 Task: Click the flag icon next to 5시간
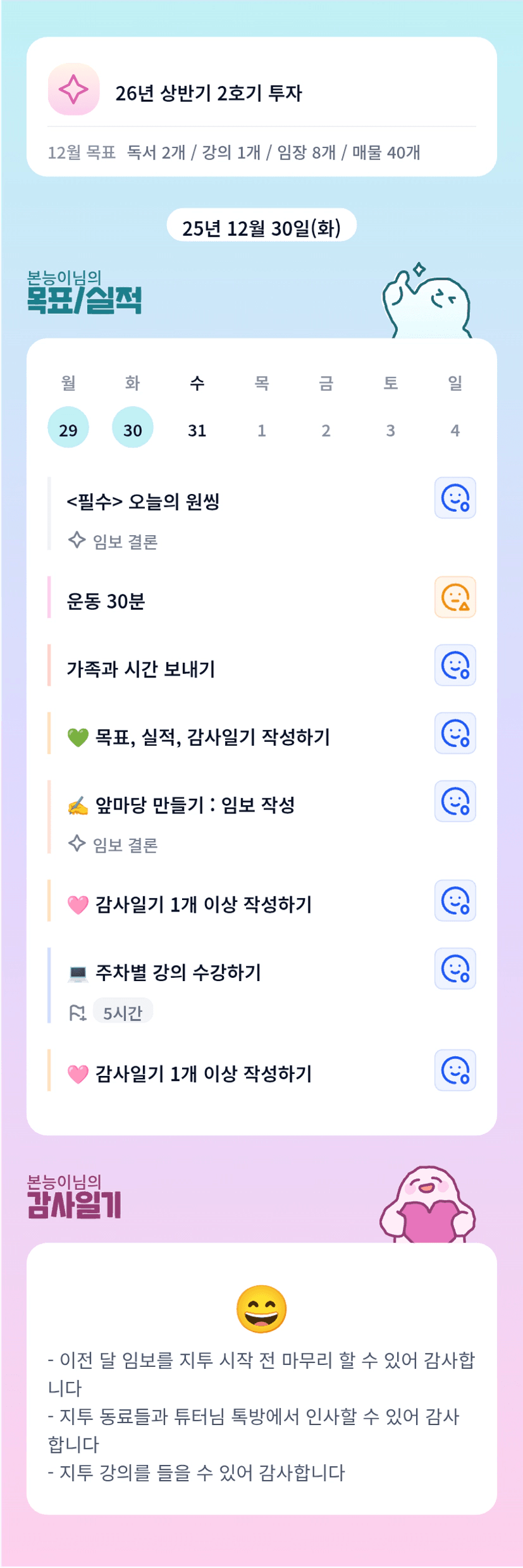pos(77,1013)
